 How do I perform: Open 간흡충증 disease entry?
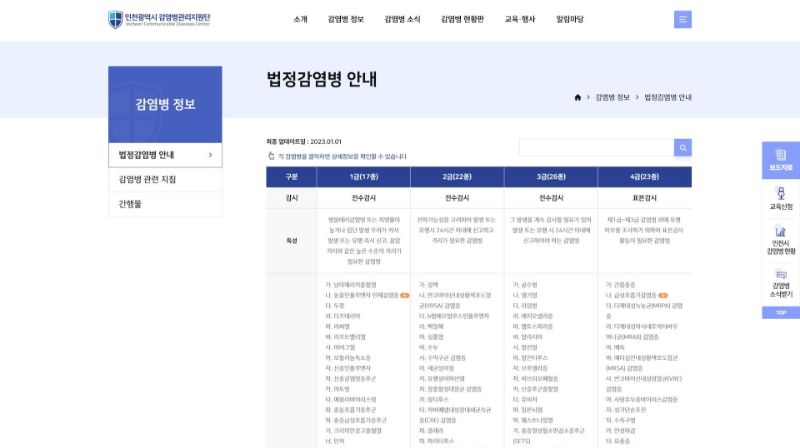(x=621, y=285)
